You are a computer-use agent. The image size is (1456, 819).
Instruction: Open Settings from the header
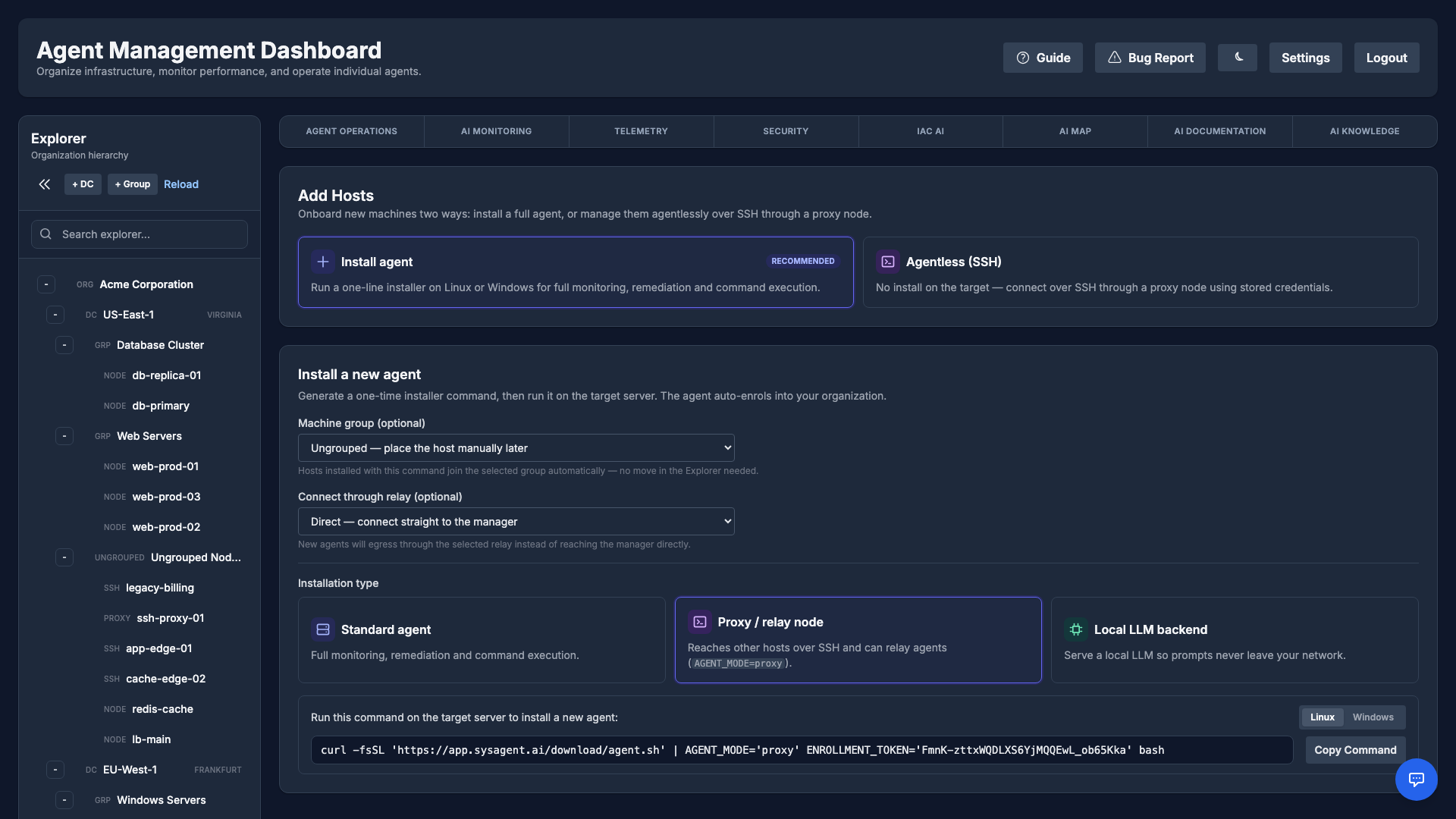click(1306, 58)
